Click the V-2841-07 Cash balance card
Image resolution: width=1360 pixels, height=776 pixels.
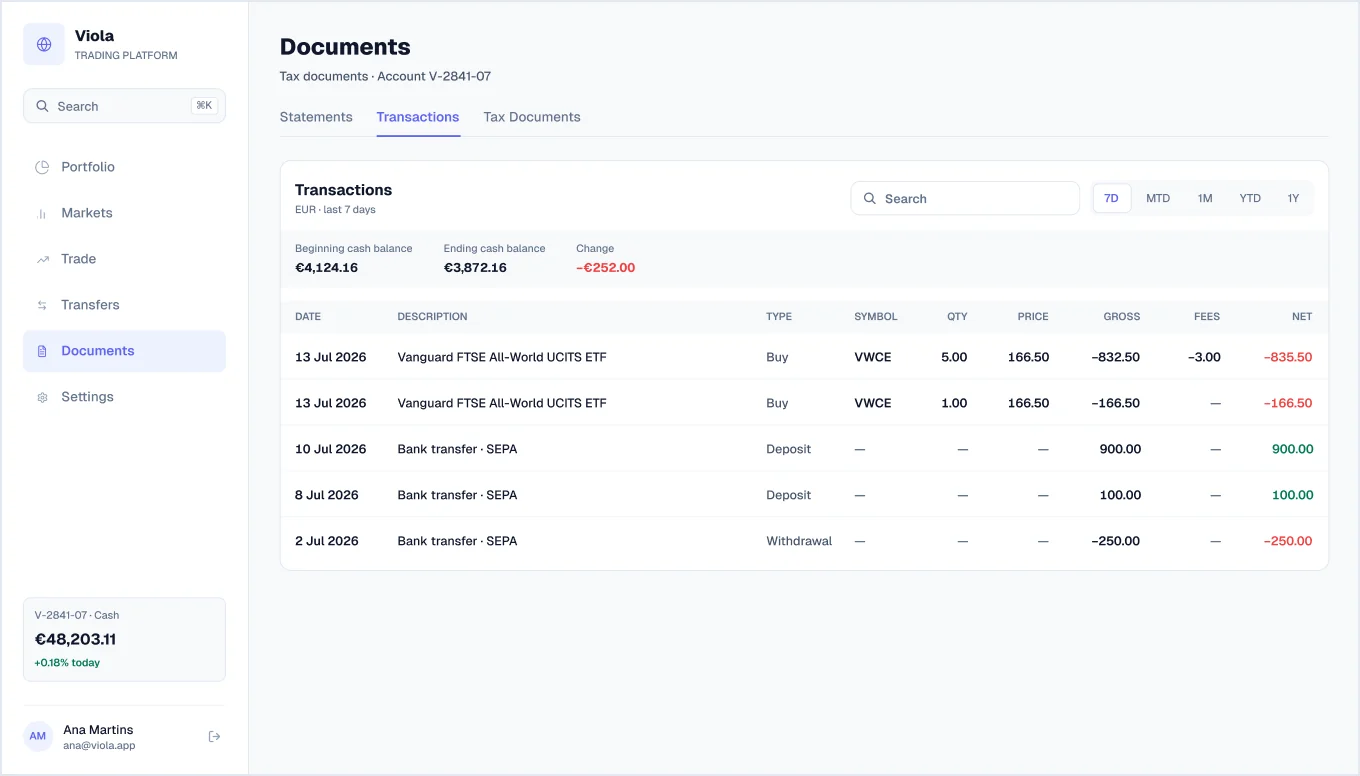[124, 639]
